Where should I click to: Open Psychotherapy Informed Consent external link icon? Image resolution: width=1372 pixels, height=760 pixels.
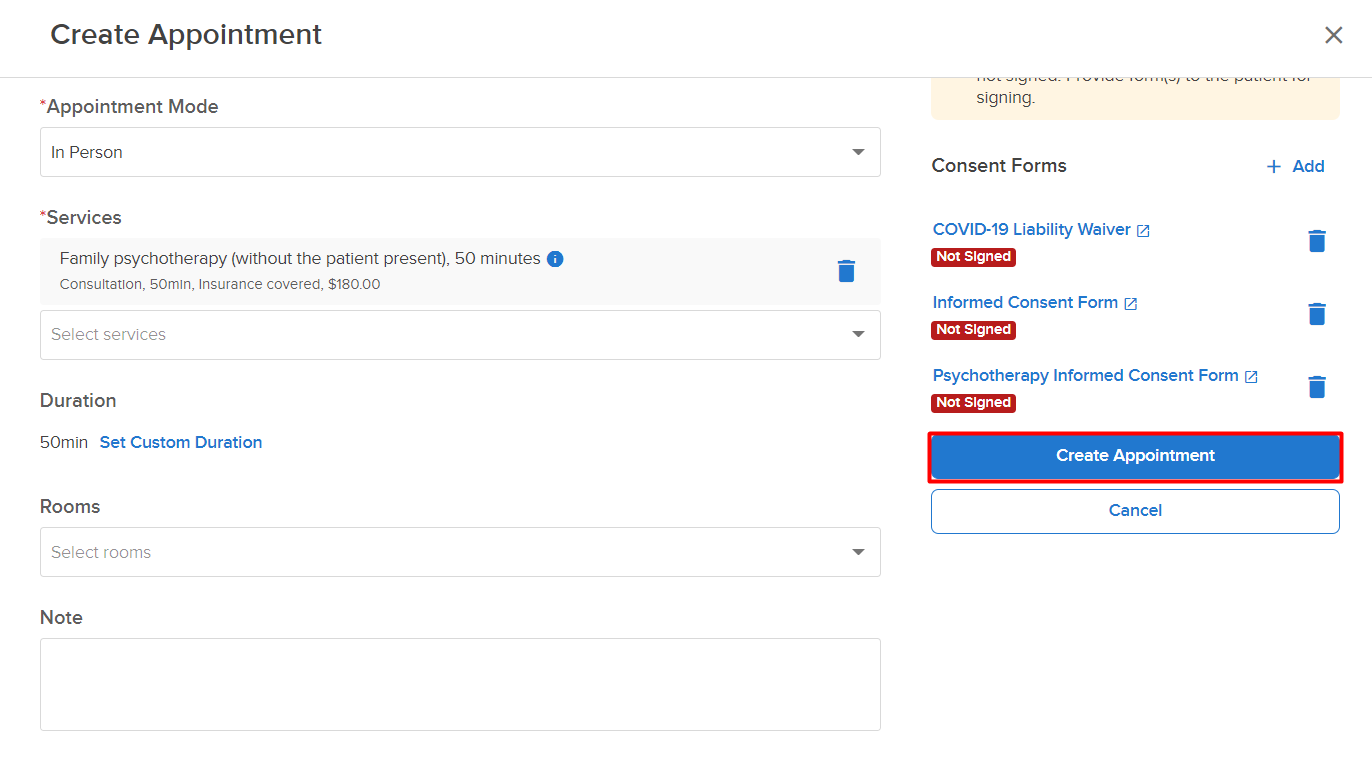click(x=1251, y=377)
